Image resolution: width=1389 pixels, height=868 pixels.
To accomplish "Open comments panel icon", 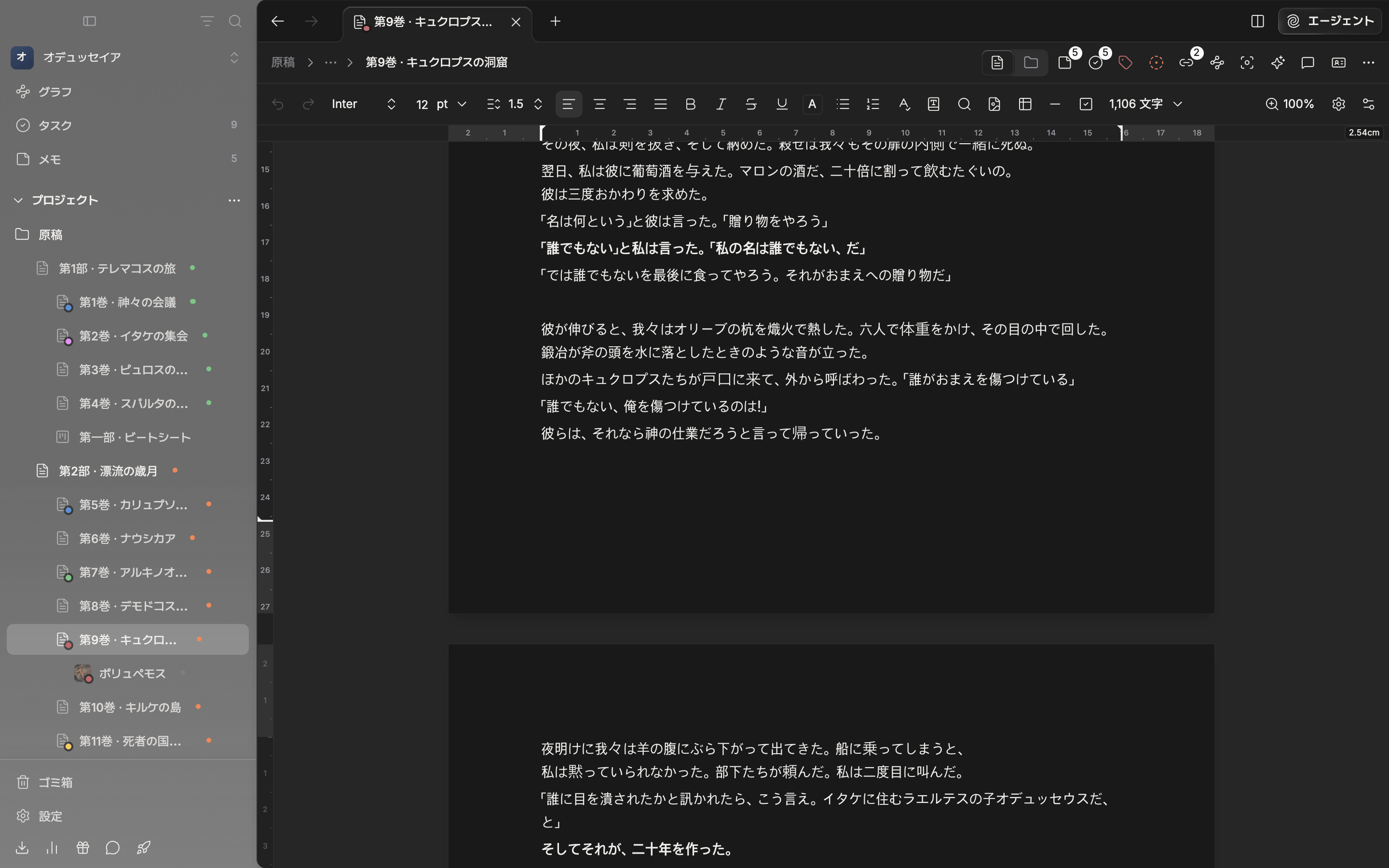I will point(1307,63).
